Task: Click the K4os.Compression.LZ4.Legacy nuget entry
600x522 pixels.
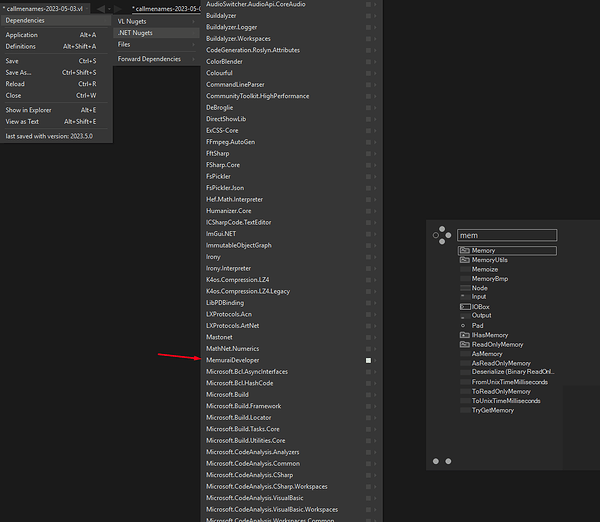Action: tap(248, 291)
